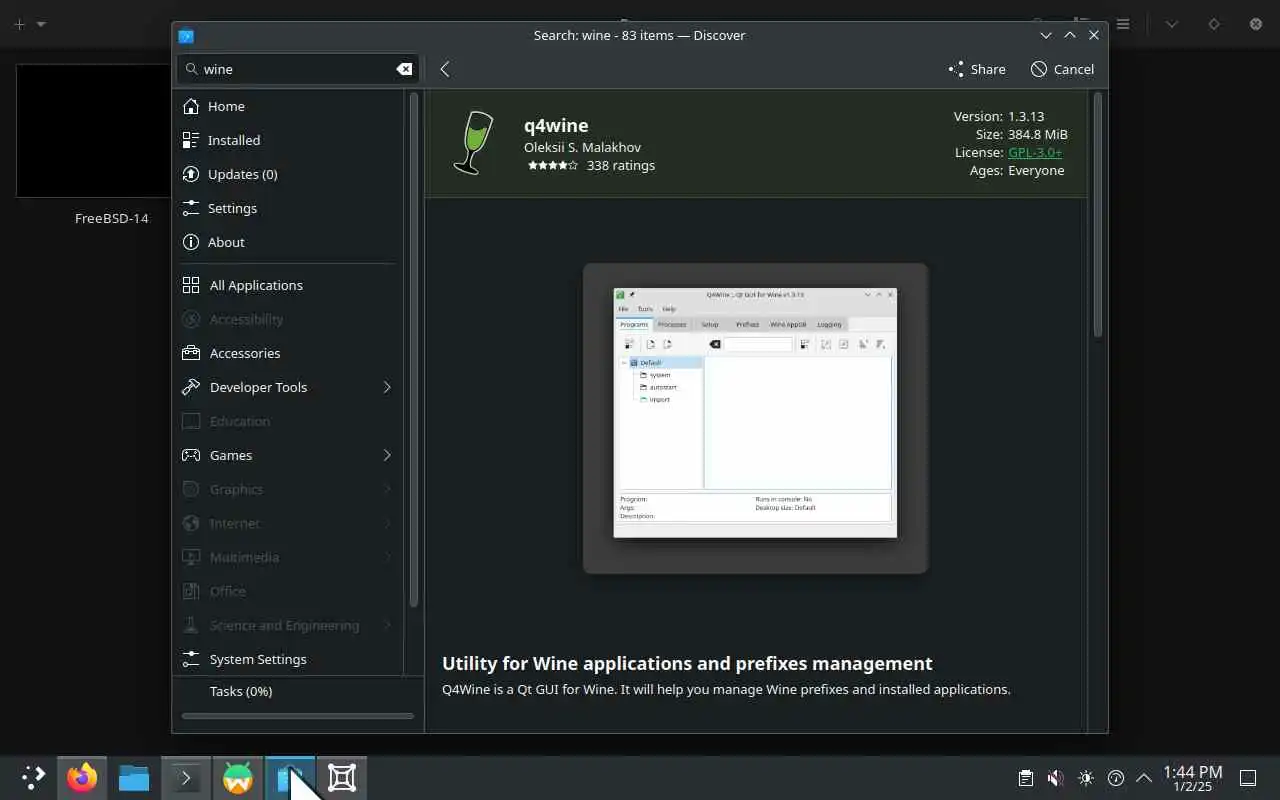Image resolution: width=1280 pixels, height=800 pixels.
Task: Open the hamburger menu in background window
Action: pos(1123,24)
